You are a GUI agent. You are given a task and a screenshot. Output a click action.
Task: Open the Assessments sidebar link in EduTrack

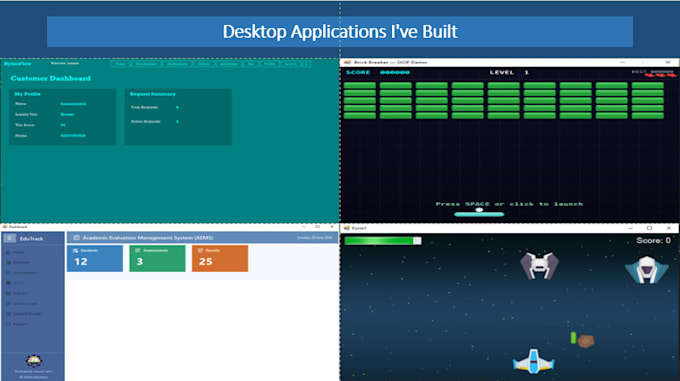pos(25,273)
